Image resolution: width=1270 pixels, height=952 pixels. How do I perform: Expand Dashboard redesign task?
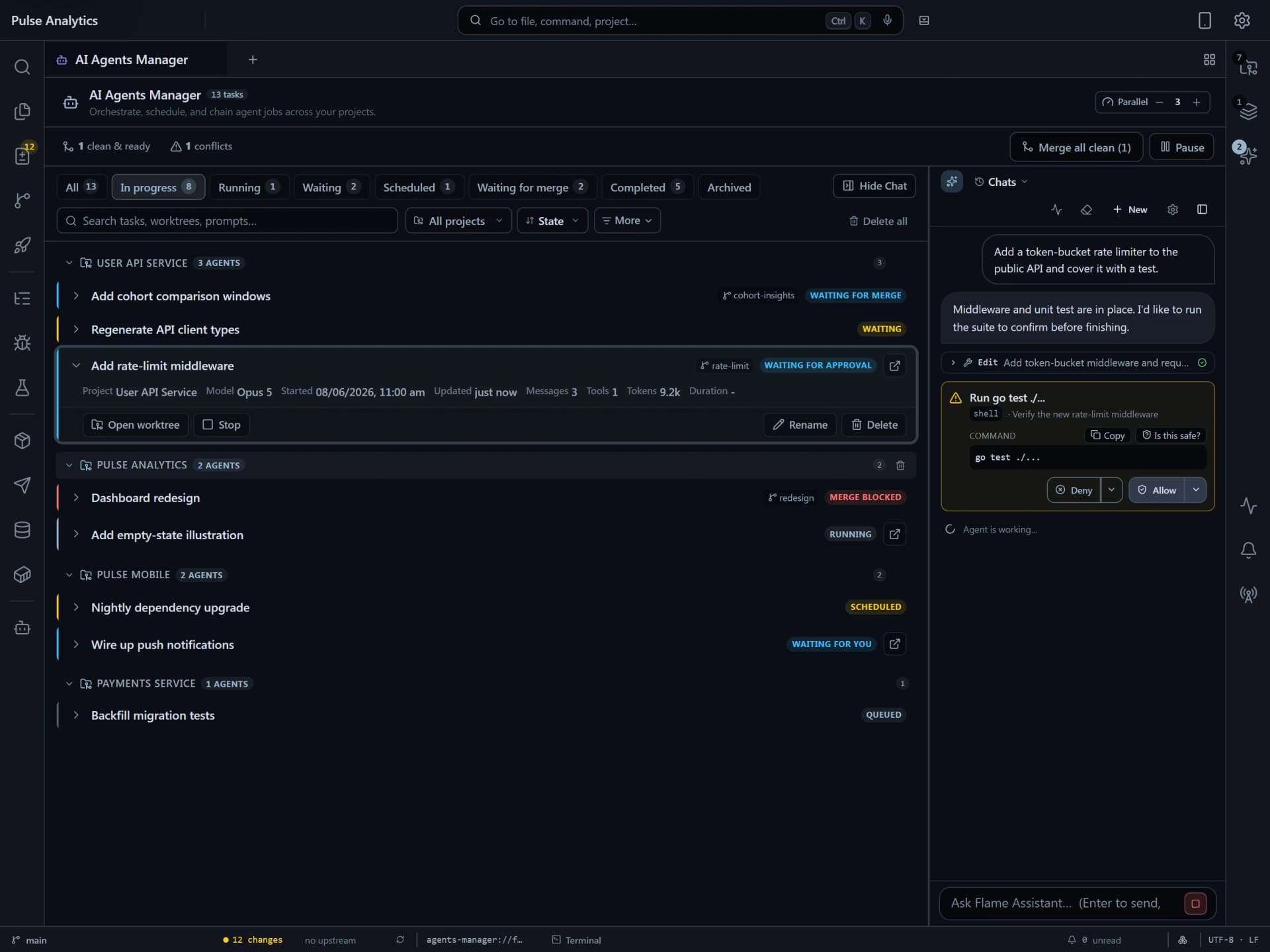[x=76, y=498]
